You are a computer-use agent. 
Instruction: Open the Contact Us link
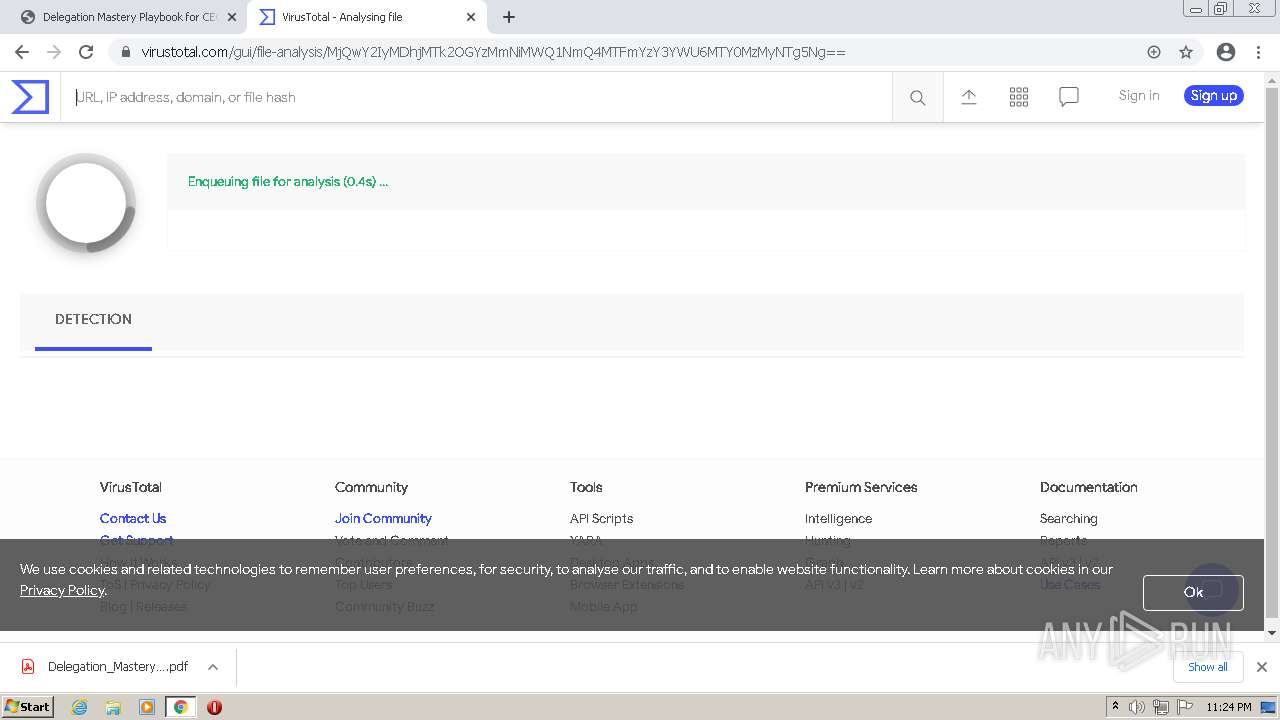pos(133,518)
